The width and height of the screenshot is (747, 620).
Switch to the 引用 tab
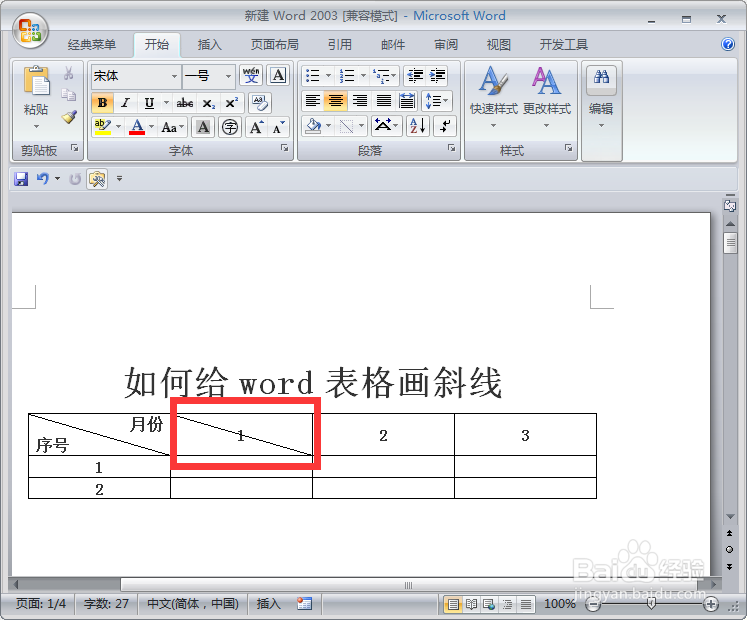[340, 45]
